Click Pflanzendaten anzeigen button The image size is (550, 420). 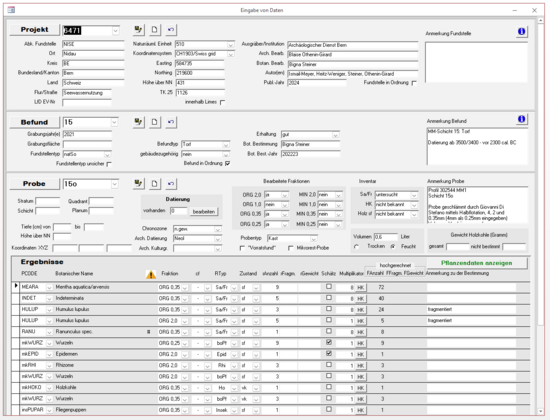coord(477,263)
